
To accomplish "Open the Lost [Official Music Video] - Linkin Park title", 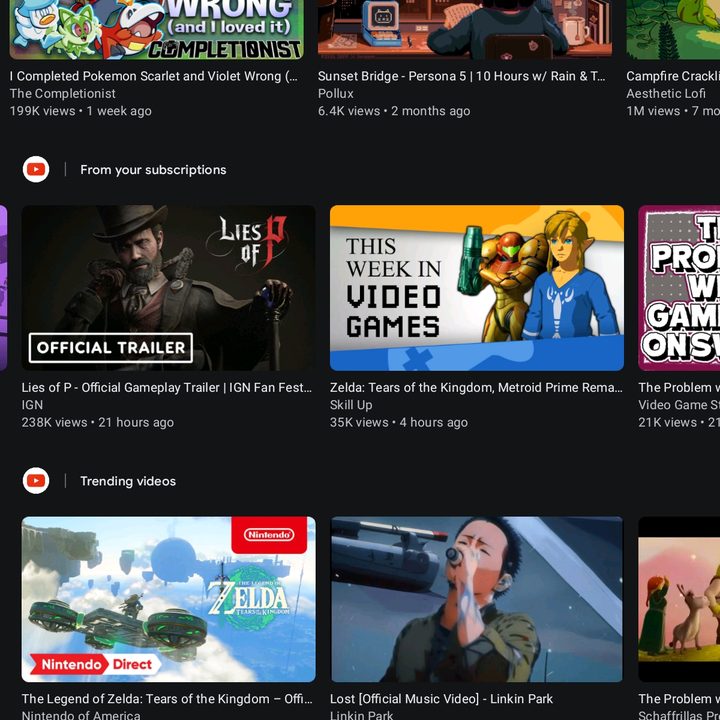I will (441, 699).
